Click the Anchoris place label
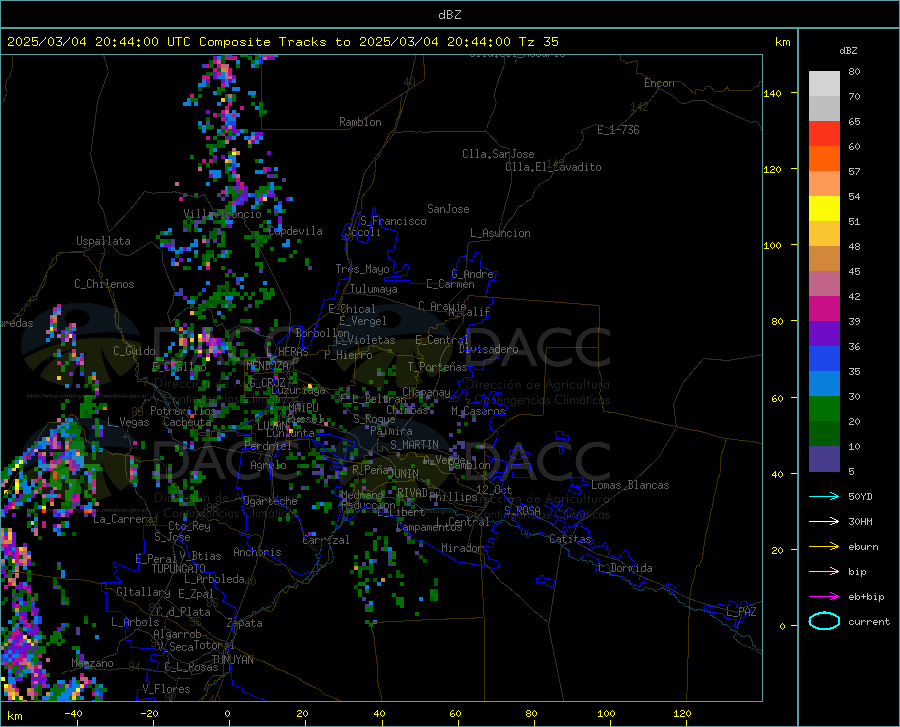 [x=257, y=552]
